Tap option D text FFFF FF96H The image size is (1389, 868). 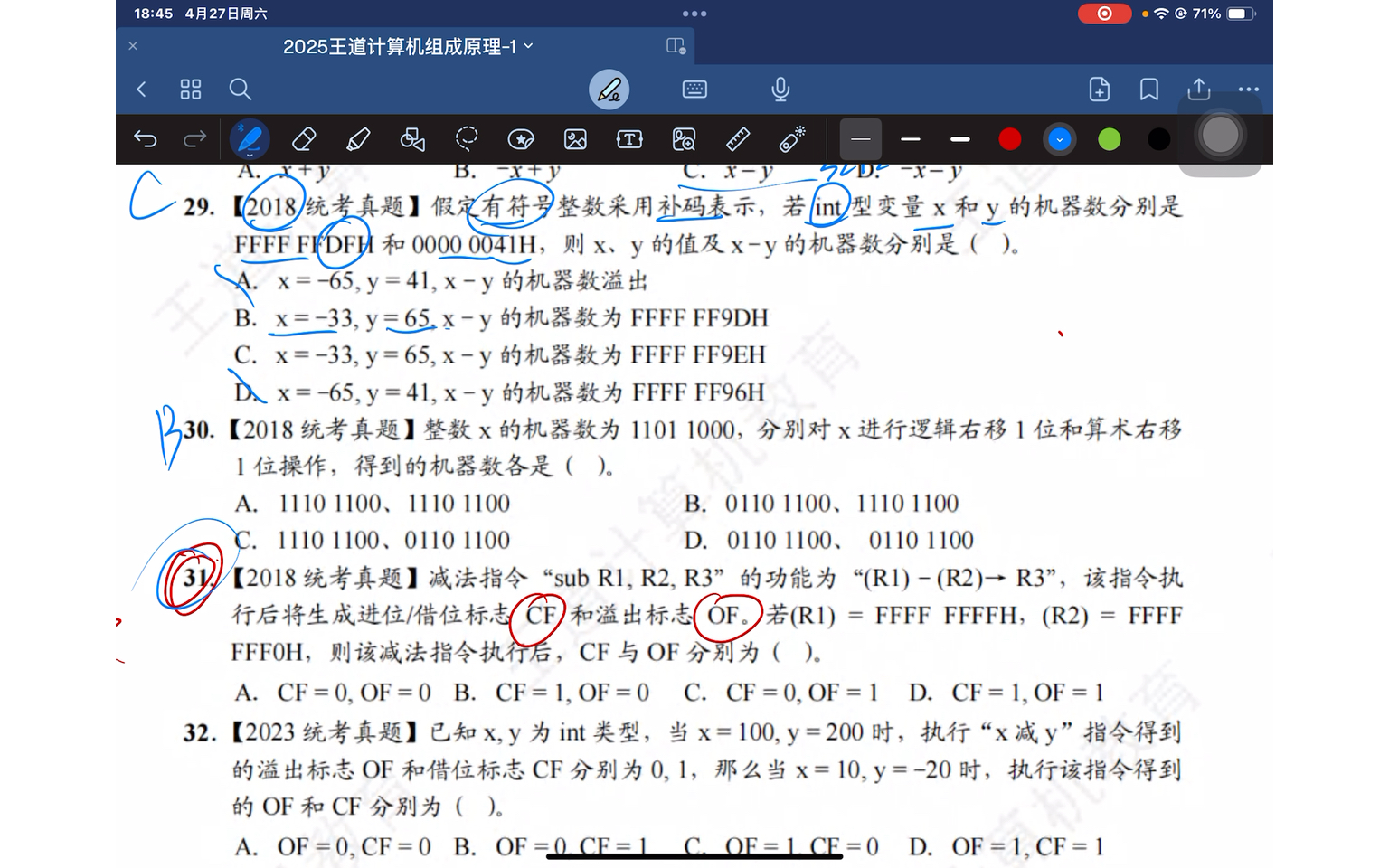698,392
